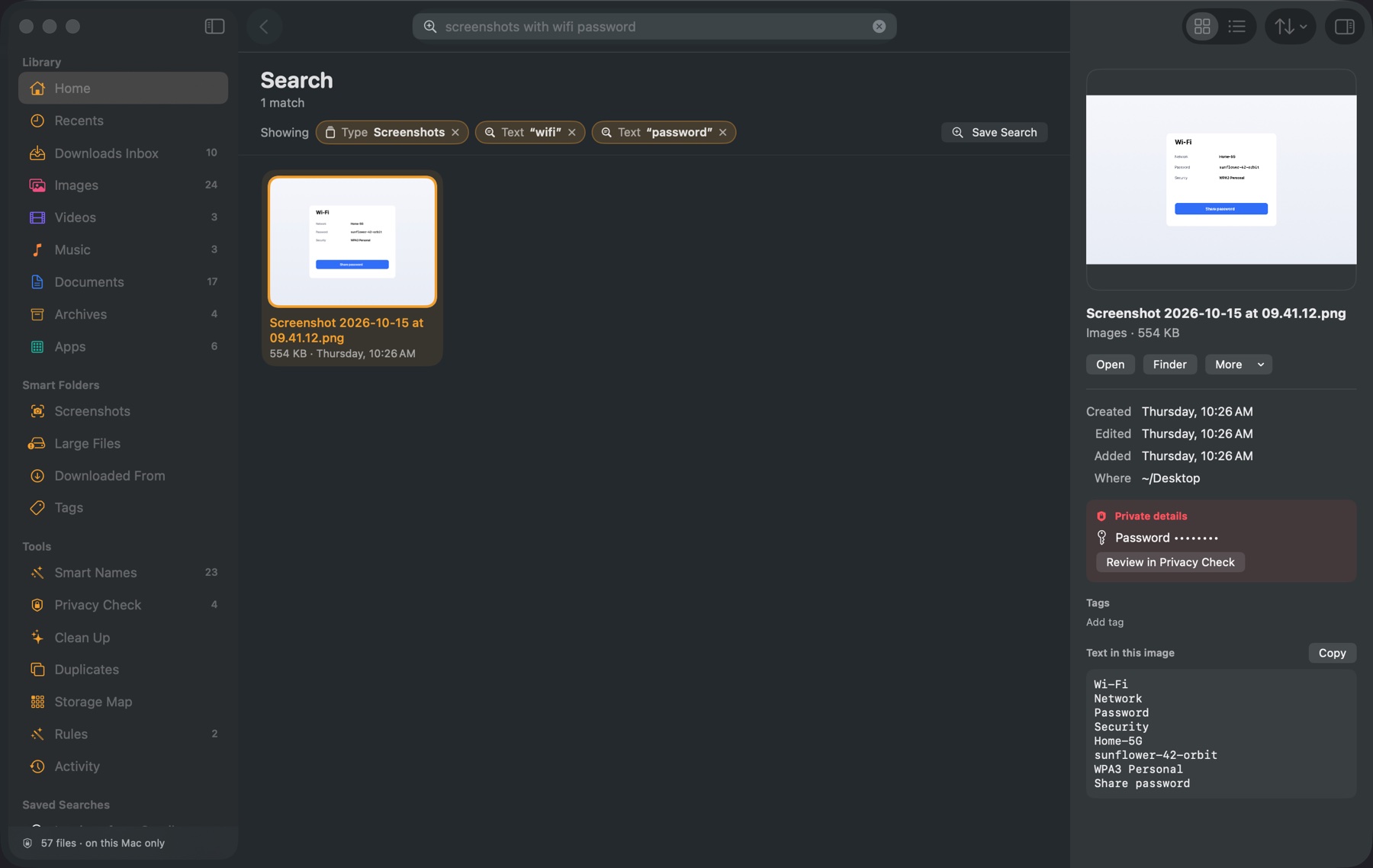Select the Wi-Fi screenshot thumbnail

(352, 242)
